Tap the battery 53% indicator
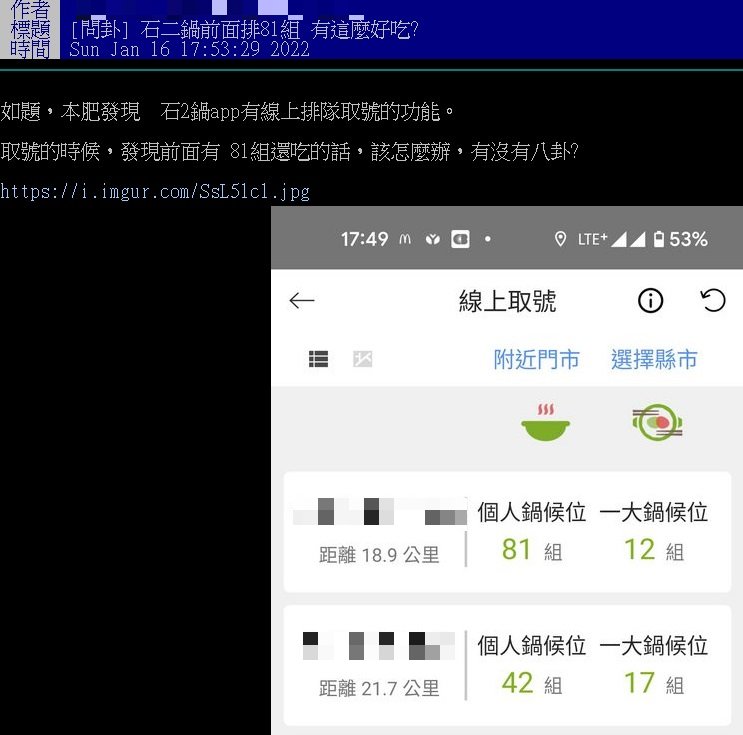Viewport: 743px width, 735px height. [680, 239]
